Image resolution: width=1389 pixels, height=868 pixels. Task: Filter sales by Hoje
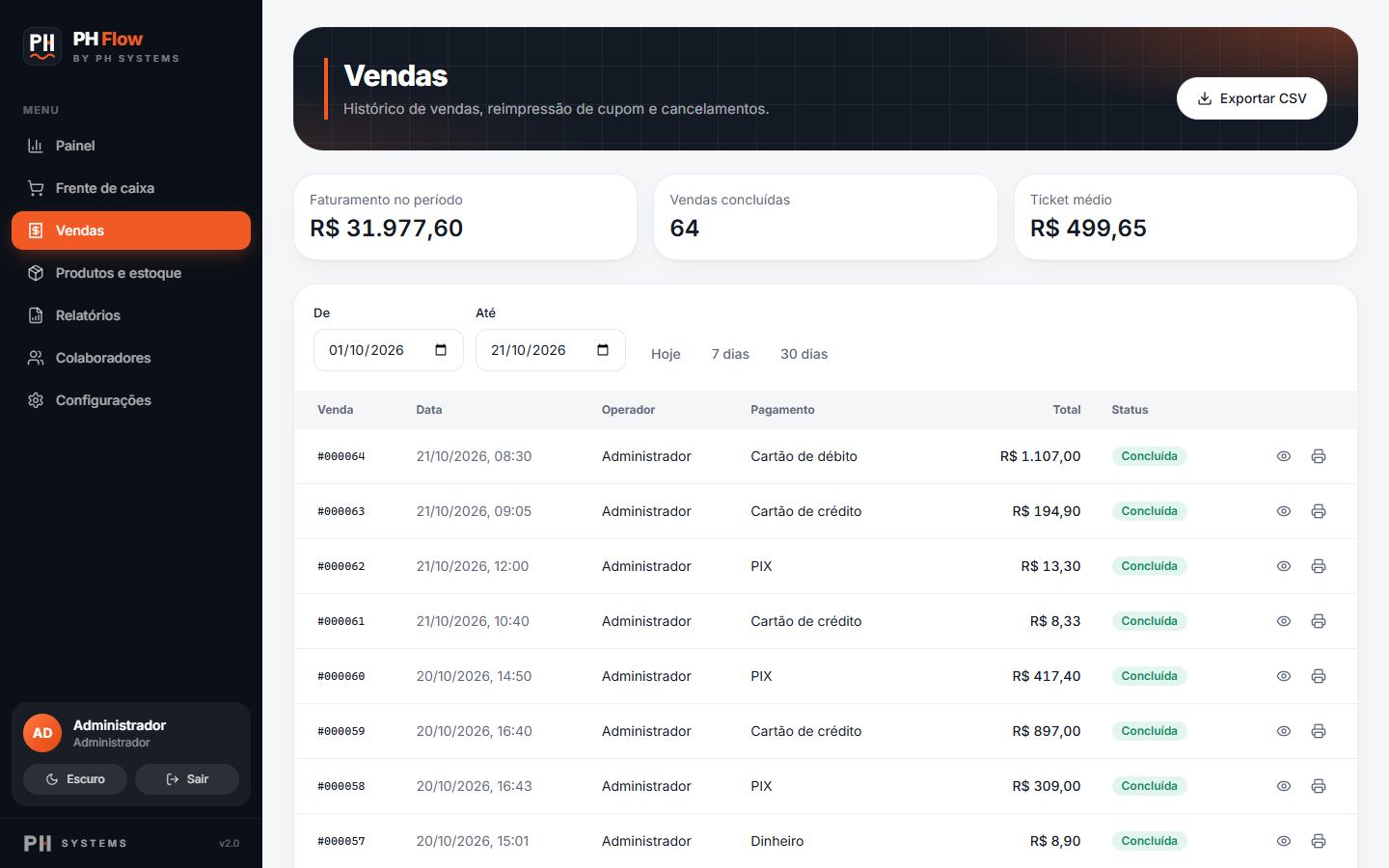pos(666,354)
